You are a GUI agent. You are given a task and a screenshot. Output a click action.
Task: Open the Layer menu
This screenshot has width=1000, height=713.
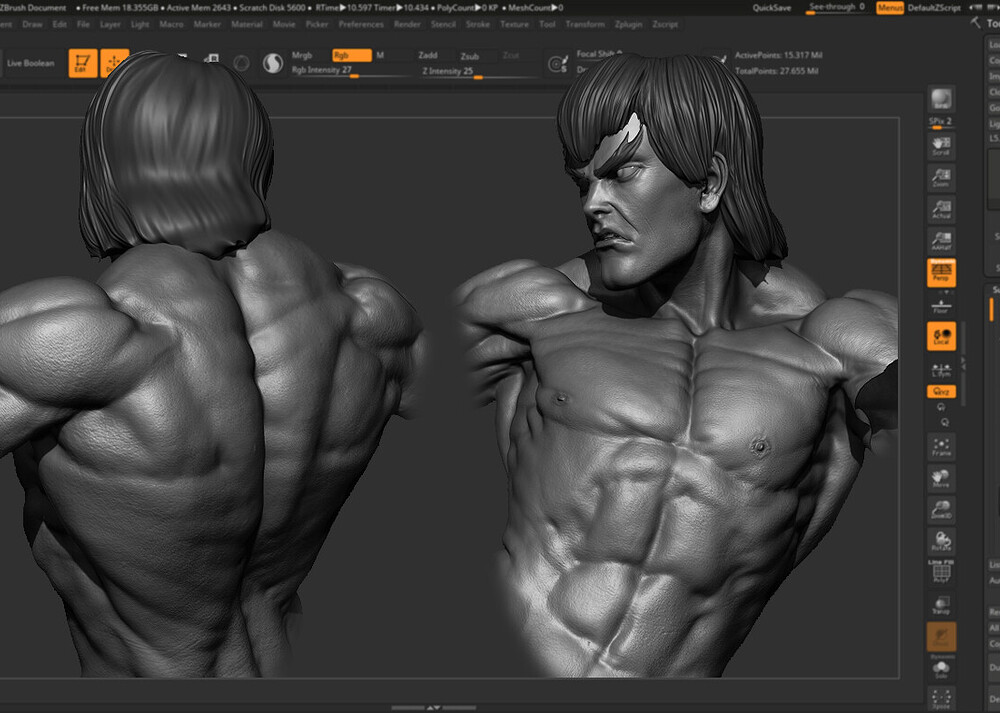[110, 24]
